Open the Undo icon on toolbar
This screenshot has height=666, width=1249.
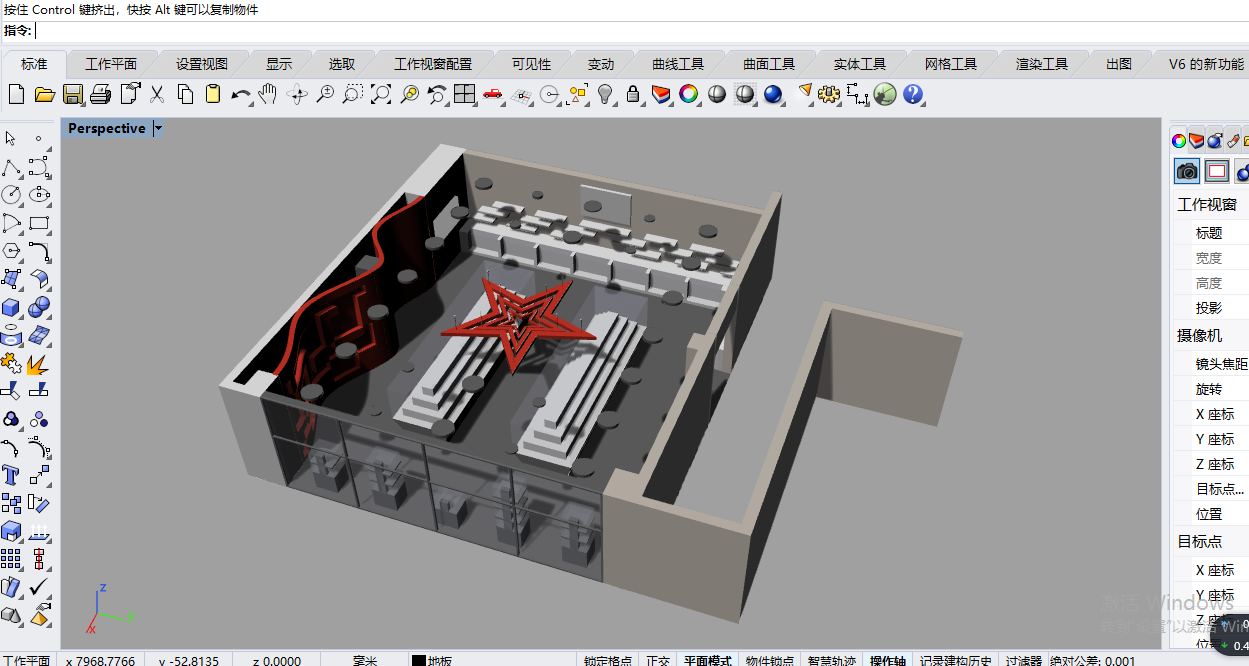point(240,94)
